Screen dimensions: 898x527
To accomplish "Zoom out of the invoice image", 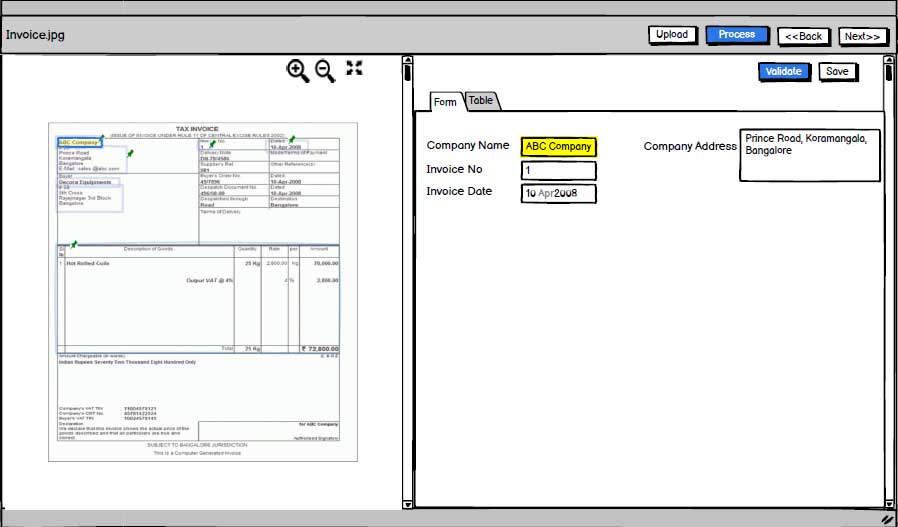I will click(325, 70).
